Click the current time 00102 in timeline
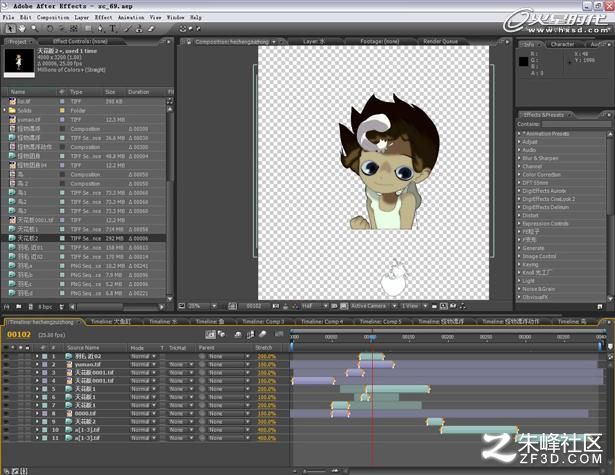Screen dimensions: 615x475 [19, 334]
